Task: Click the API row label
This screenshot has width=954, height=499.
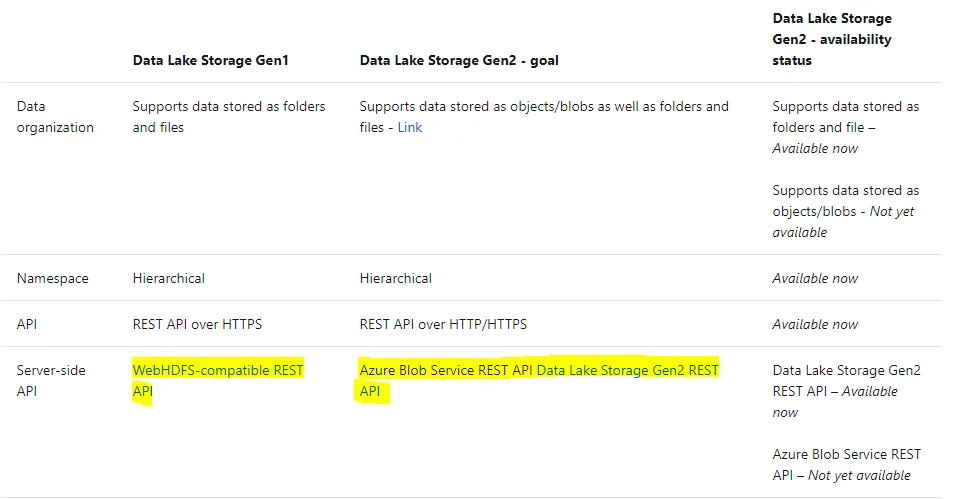Action: pos(28,324)
